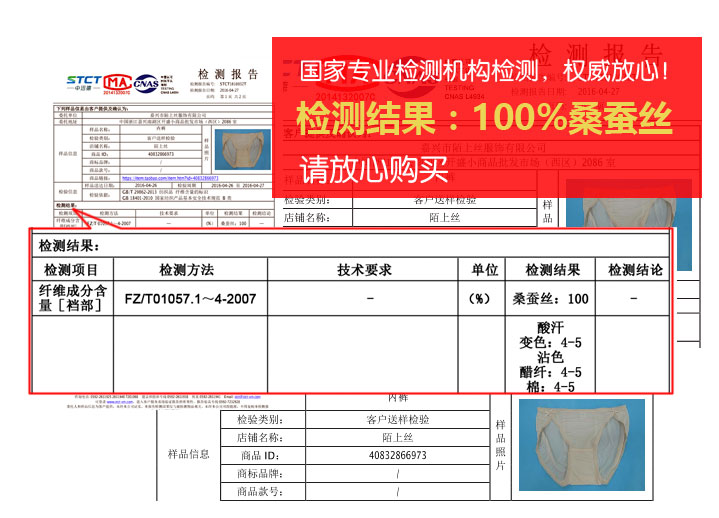Click the 醋纤：4-5 result text
This screenshot has height=518, width=719.
click(x=550, y=372)
